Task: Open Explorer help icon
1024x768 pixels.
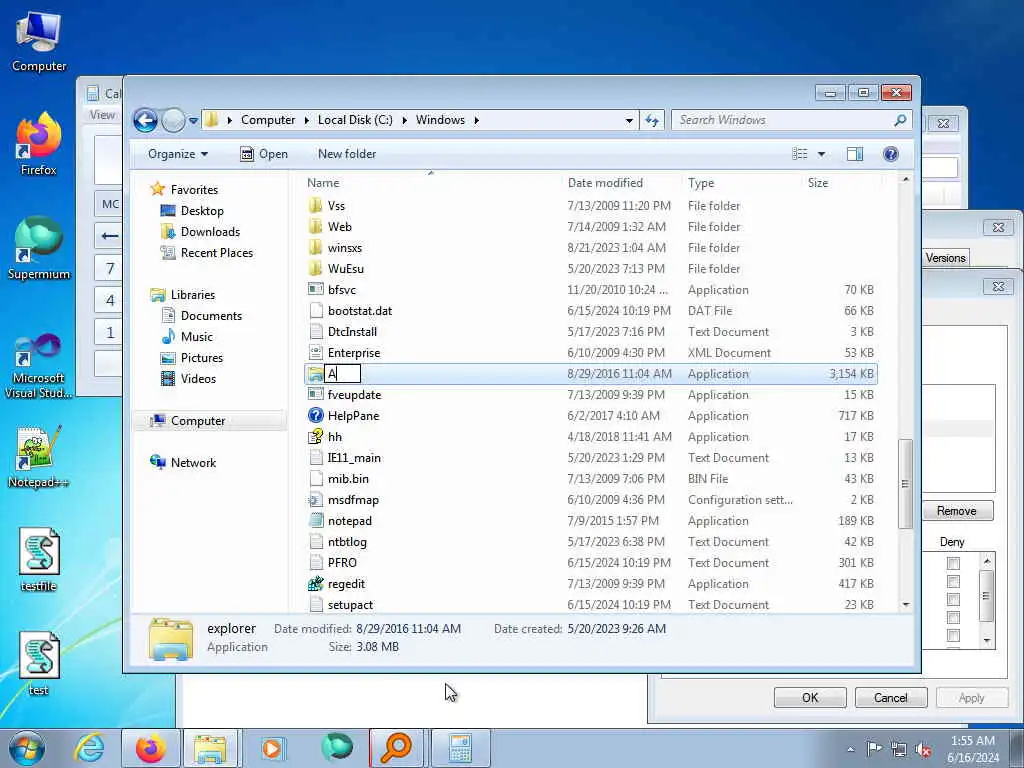Action: point(891,154)
